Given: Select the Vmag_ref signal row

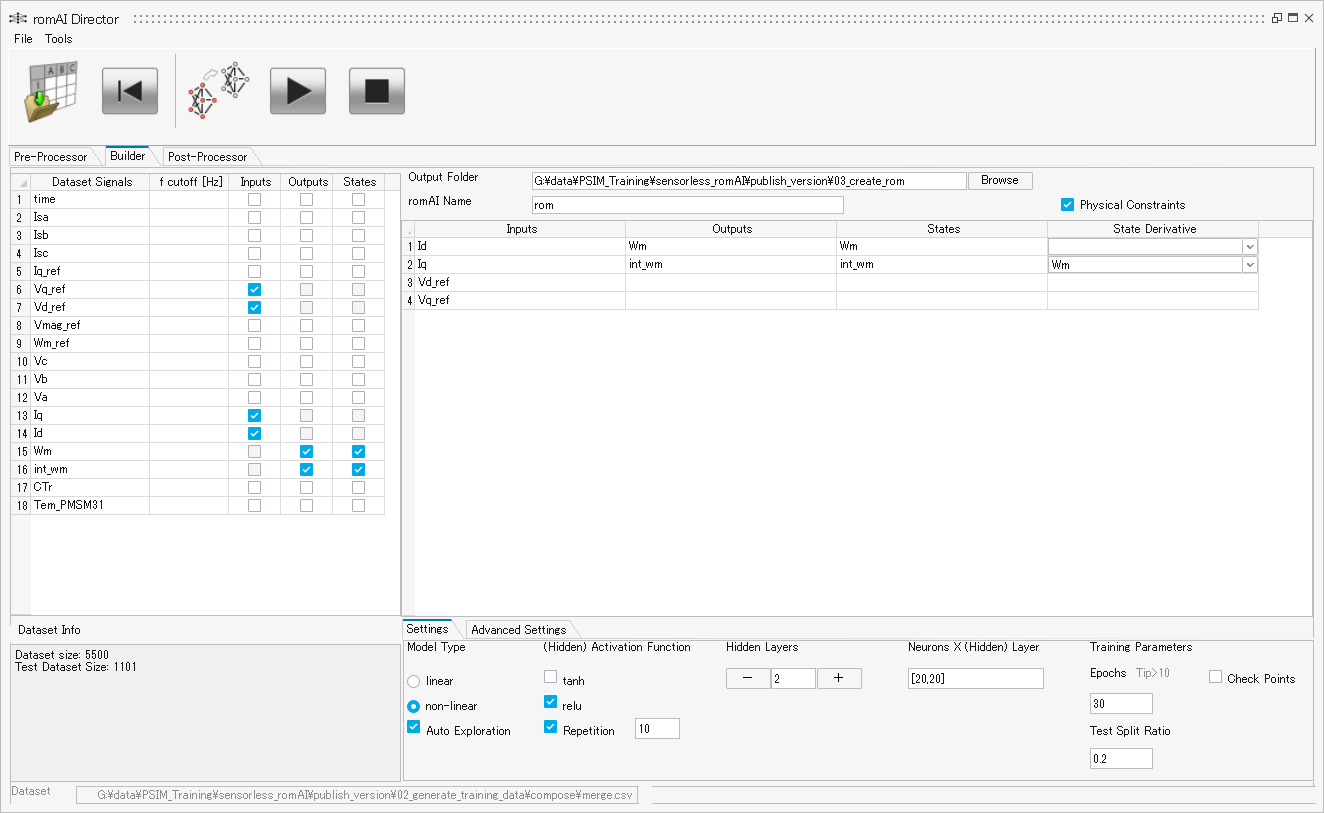Looking at the screenshot, I should [90, 325].
